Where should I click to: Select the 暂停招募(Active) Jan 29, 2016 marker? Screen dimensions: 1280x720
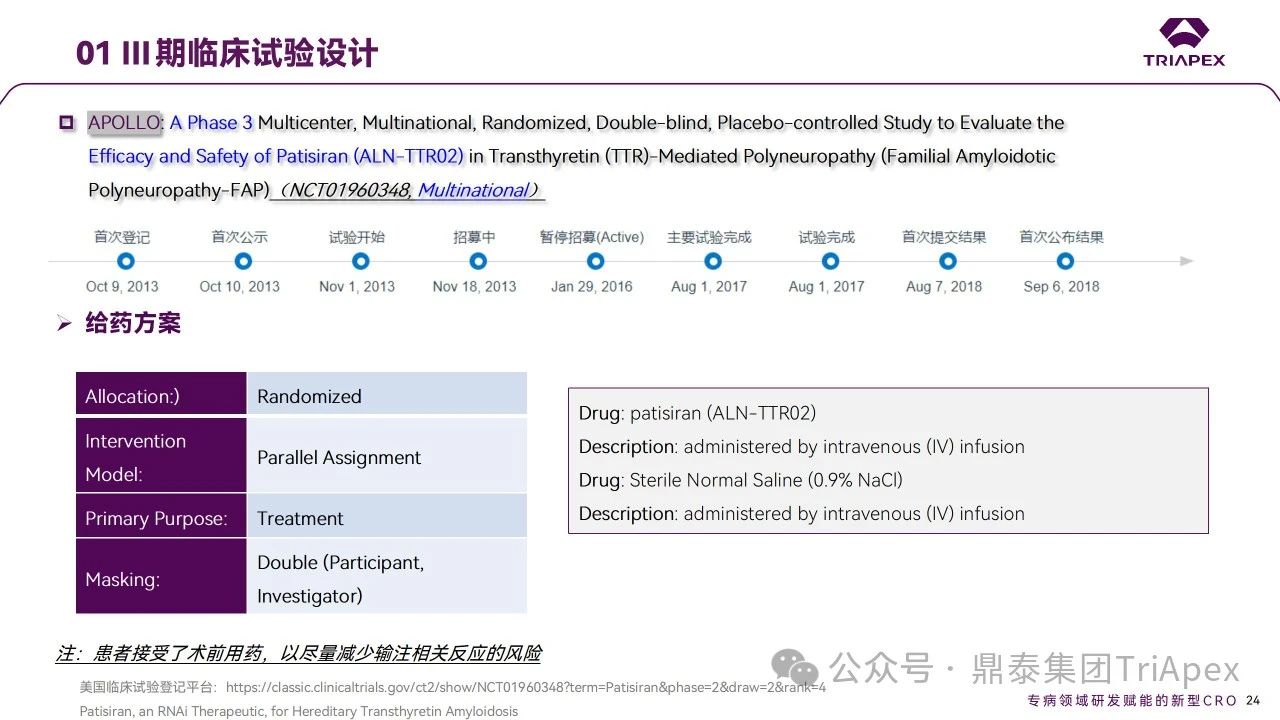(596, 261)
